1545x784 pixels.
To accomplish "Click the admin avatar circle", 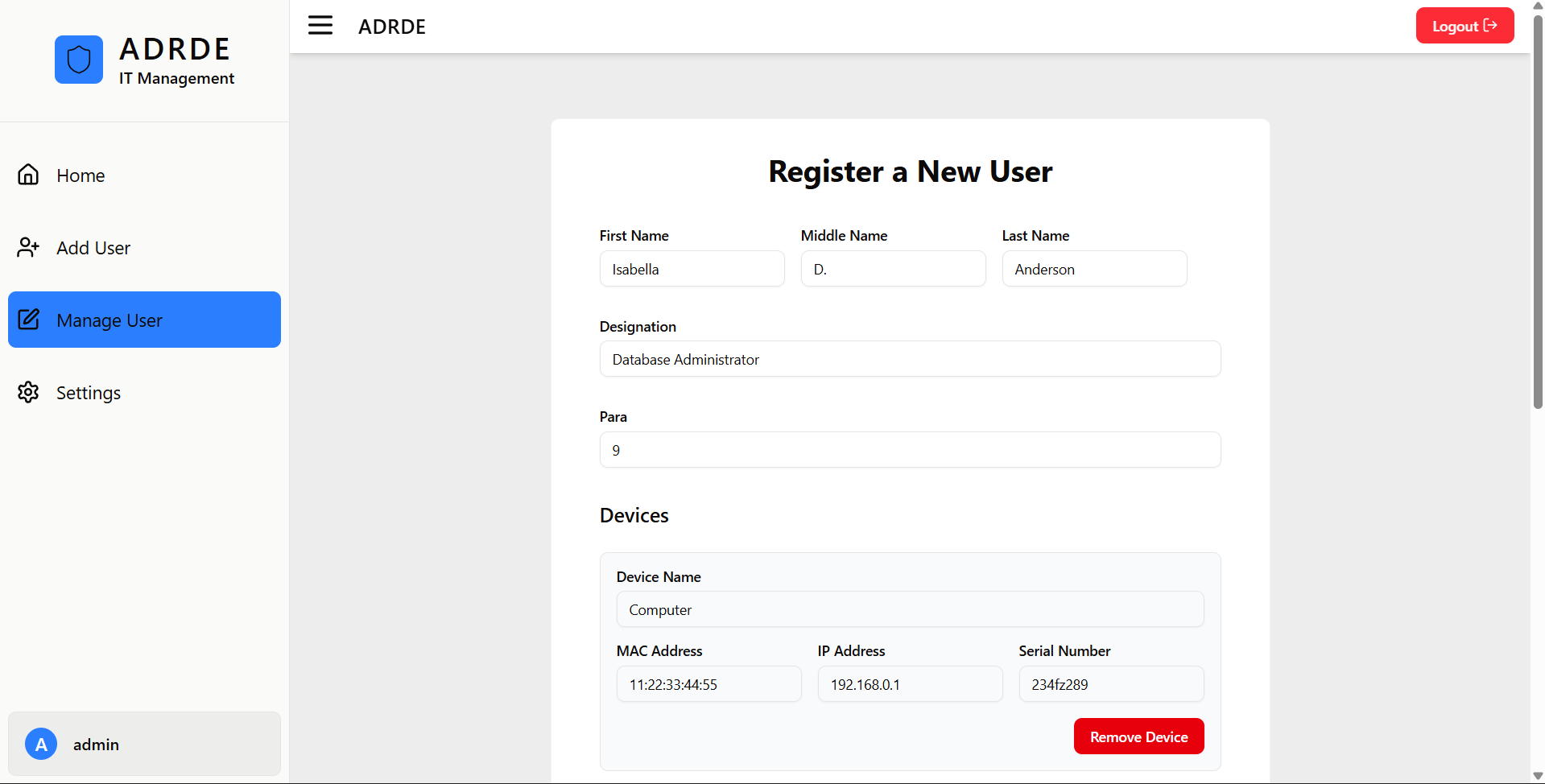I will (x=41, y=744).
